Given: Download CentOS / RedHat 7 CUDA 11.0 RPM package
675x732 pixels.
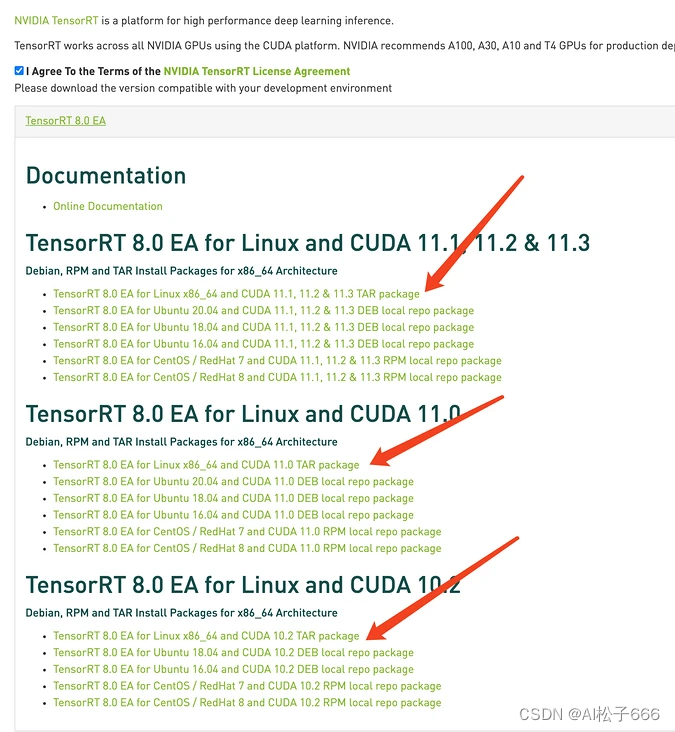Looking at the screenshot, I should (247, 532).
